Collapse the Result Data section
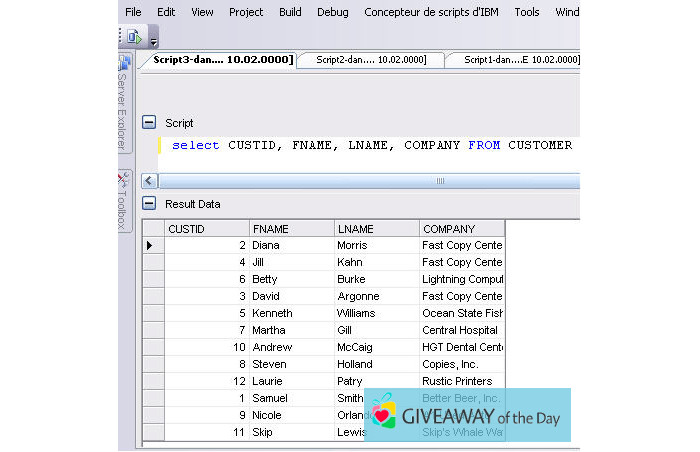The width and height of the screenshot is (700, 452). [x=150, y=203]
